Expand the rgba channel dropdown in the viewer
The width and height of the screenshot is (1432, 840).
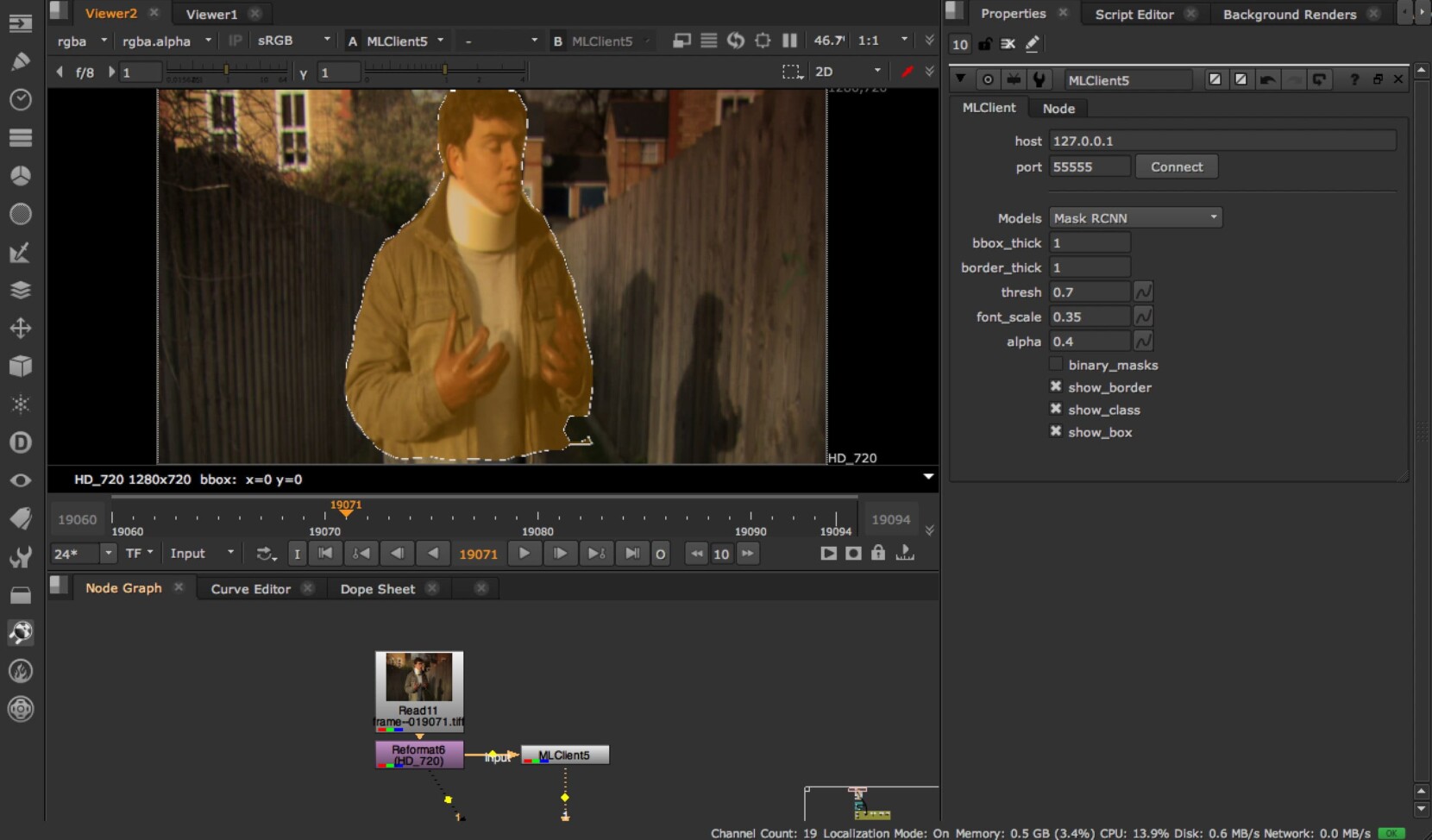80,41
